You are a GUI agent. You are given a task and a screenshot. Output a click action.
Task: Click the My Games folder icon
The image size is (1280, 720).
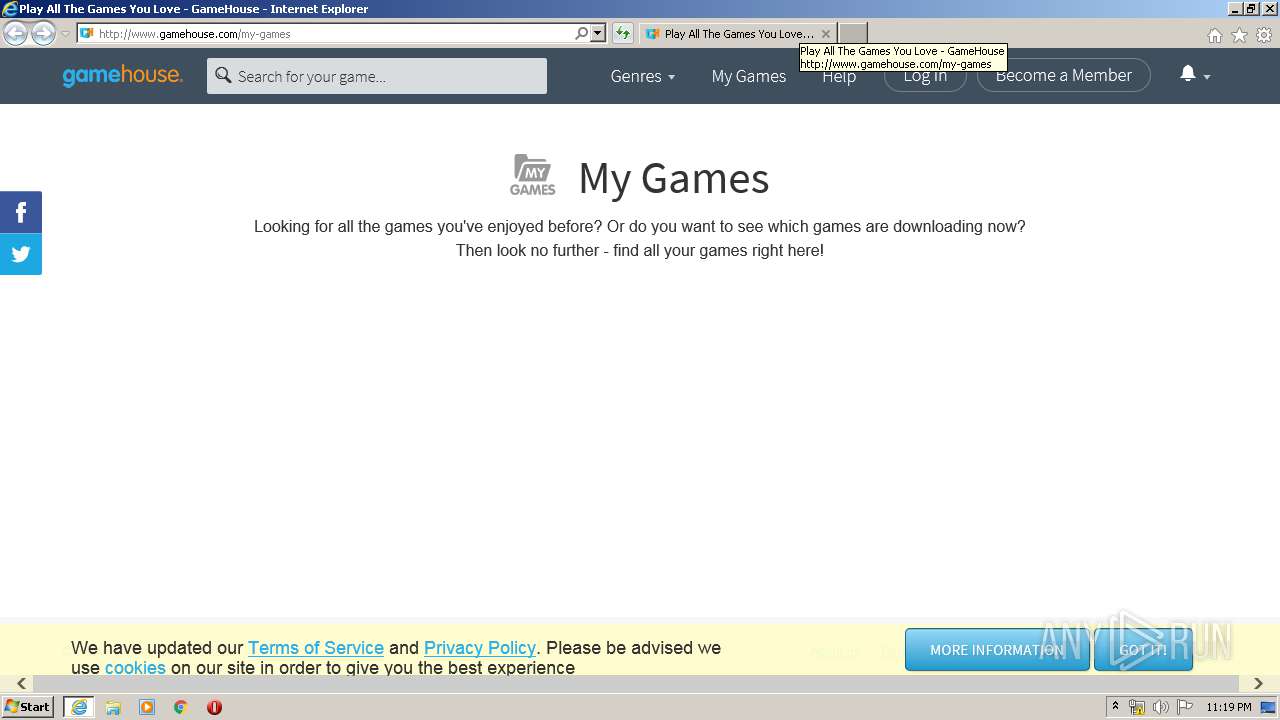point(532,175)
